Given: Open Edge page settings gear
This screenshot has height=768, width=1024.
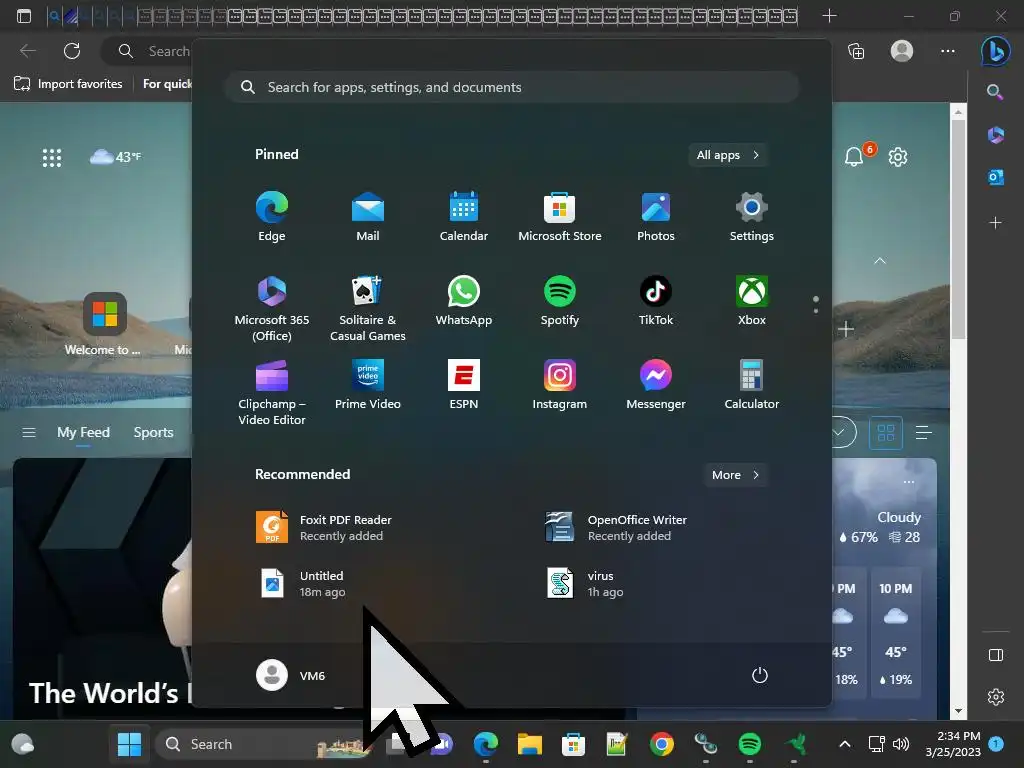Looking at the screenshot, I should pos(898,157).
